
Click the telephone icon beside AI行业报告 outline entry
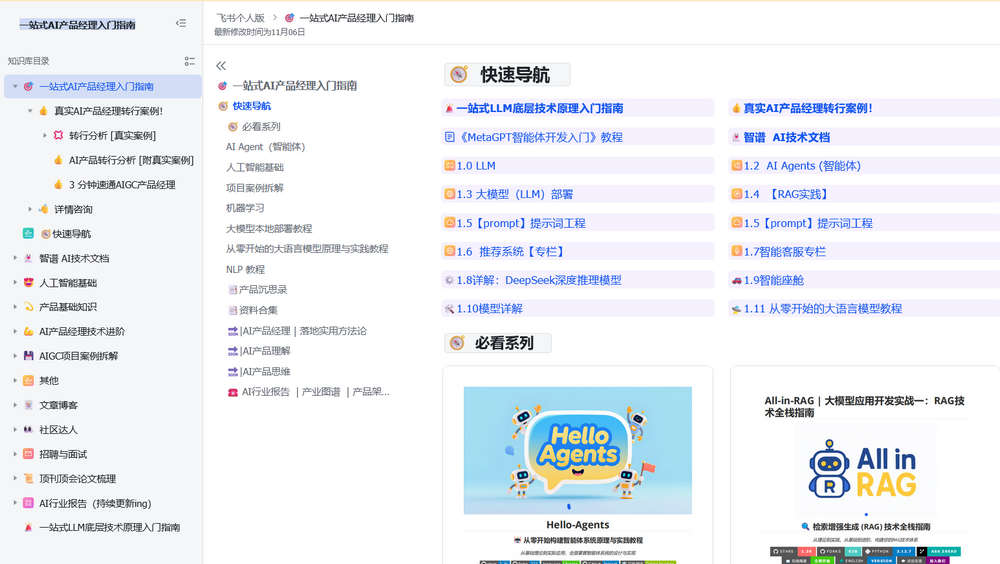click(233, 392)
